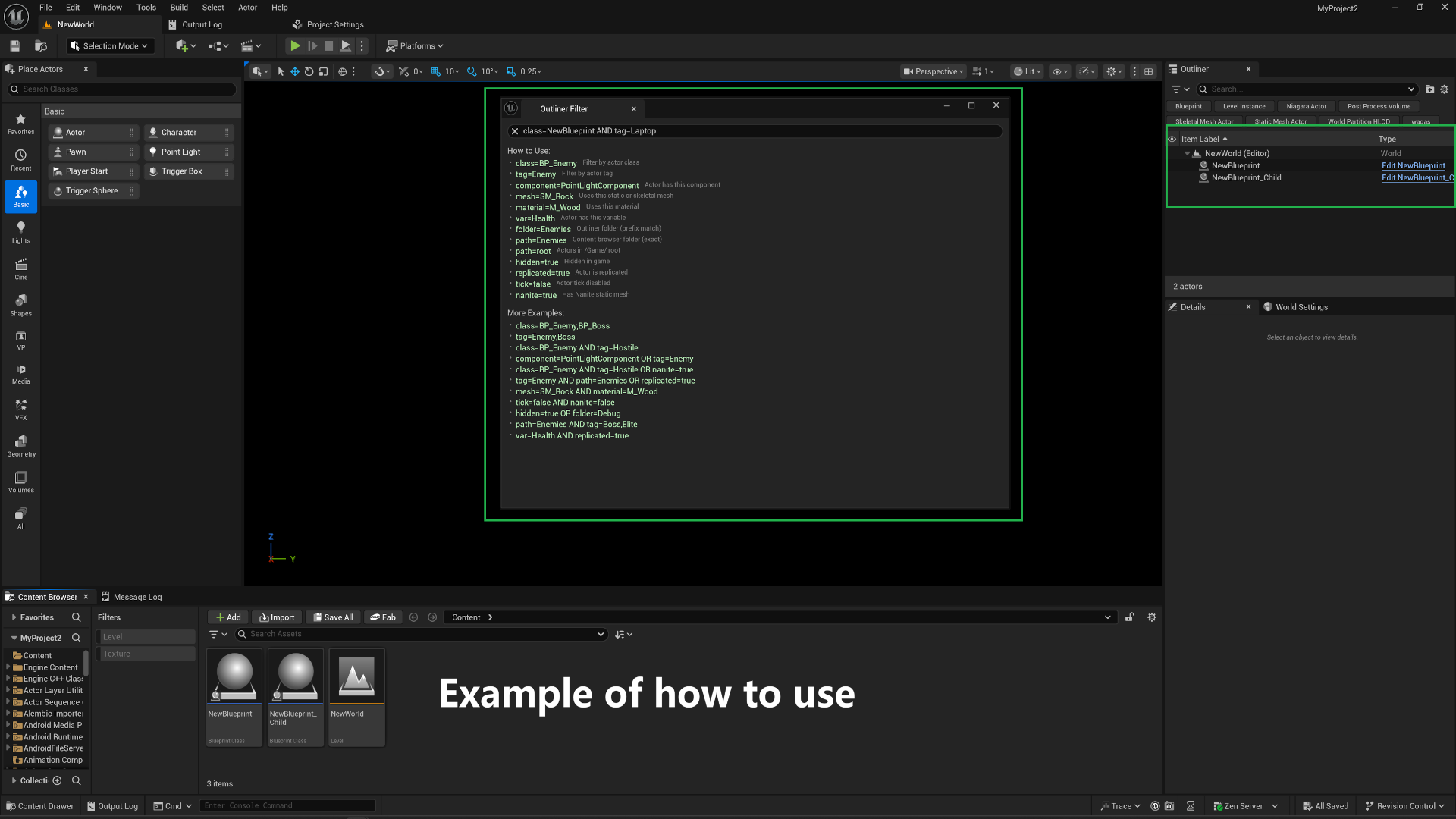Select the NewBlueprint_Child asset thumbnail
This screenshot has height=819, width=1456.
[296, 698]
